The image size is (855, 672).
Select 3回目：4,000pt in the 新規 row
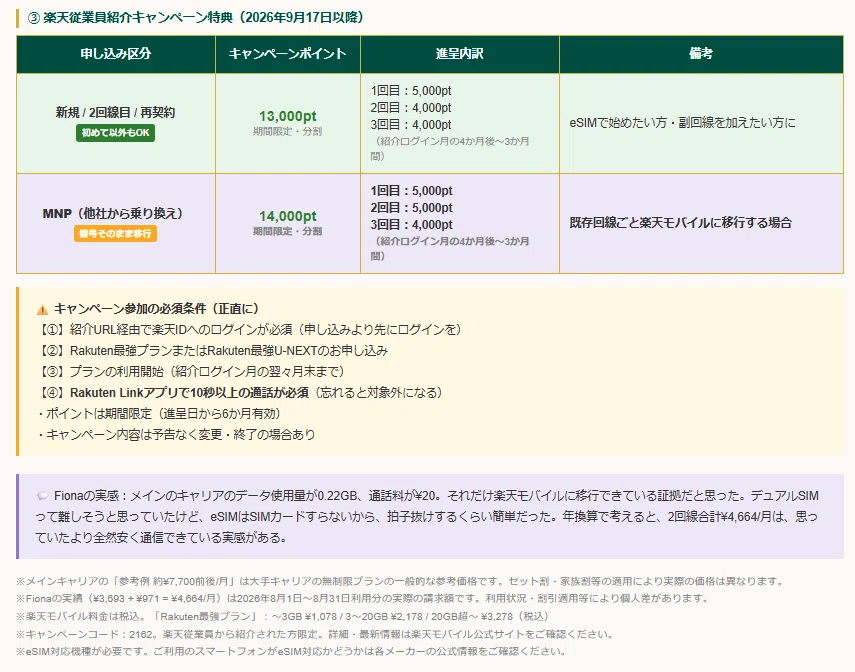coord(411,124)
